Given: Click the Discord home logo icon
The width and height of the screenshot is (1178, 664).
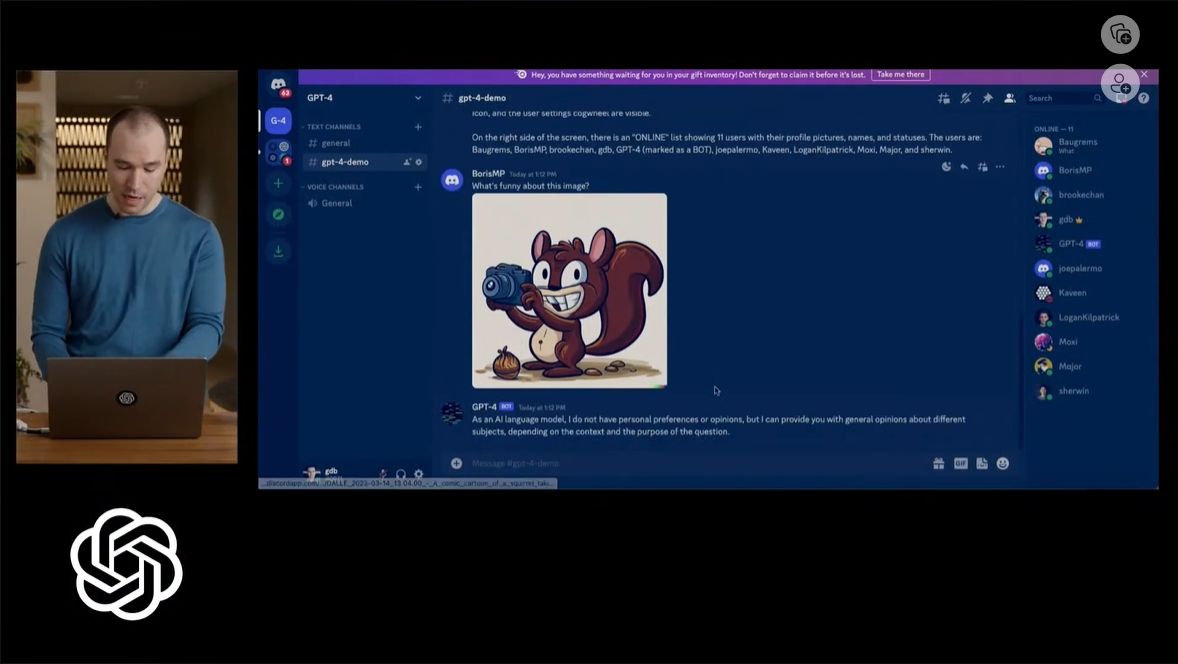Looking at the screenshot, I should (x=278, y=85).
